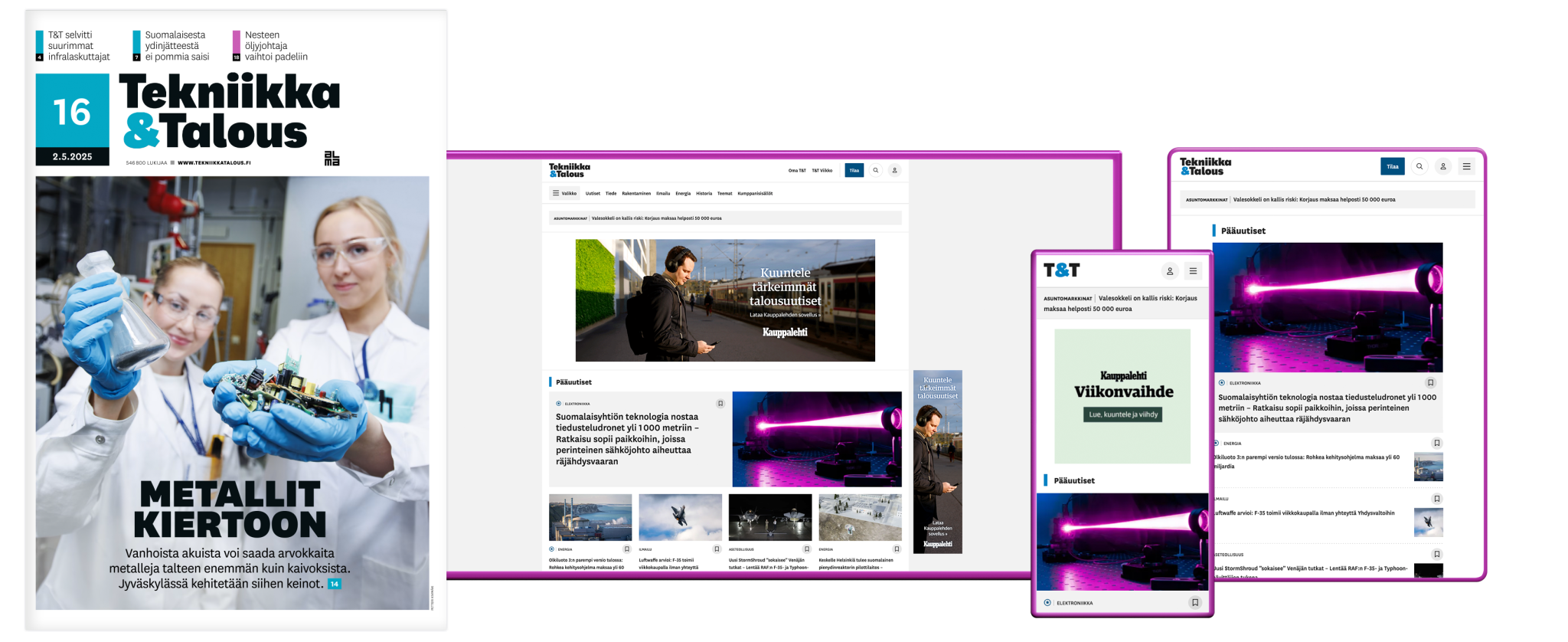This screenshot has height=642, width=1568.
Task: Bookmark the Elektroniikka article on the phone view
Action: coord(1194,602)
